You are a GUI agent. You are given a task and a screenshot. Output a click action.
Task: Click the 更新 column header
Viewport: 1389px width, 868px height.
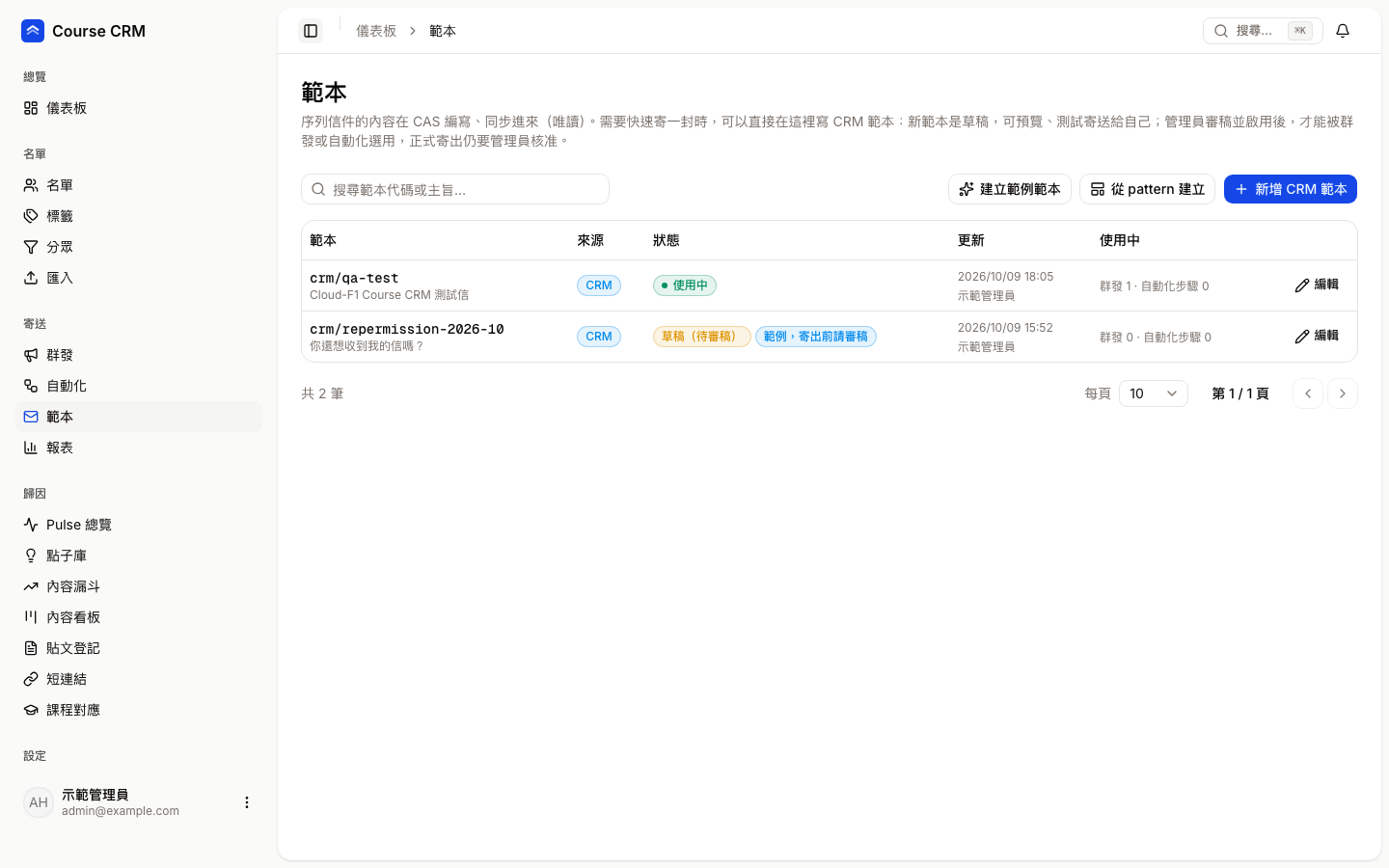point(971,240)
